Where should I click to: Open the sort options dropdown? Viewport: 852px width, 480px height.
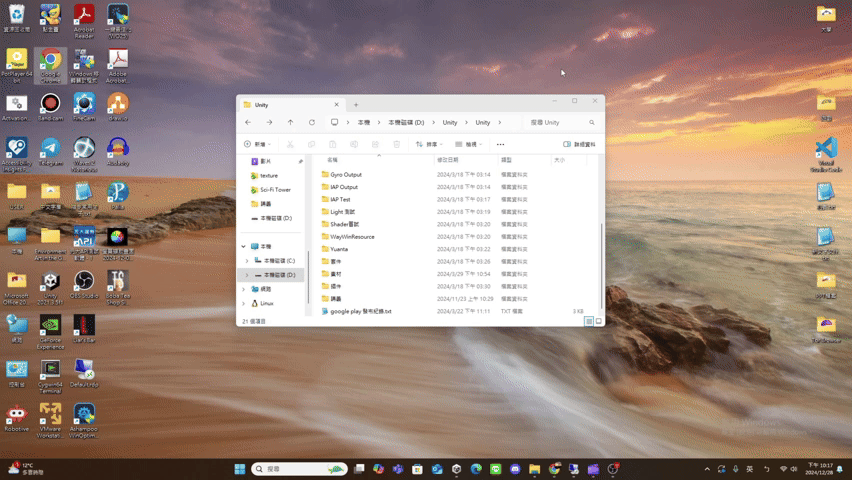(x=428, y=144)
